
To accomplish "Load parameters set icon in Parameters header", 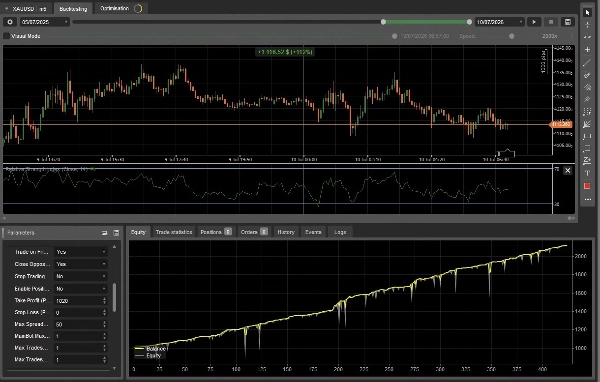I will coord(104,233).
